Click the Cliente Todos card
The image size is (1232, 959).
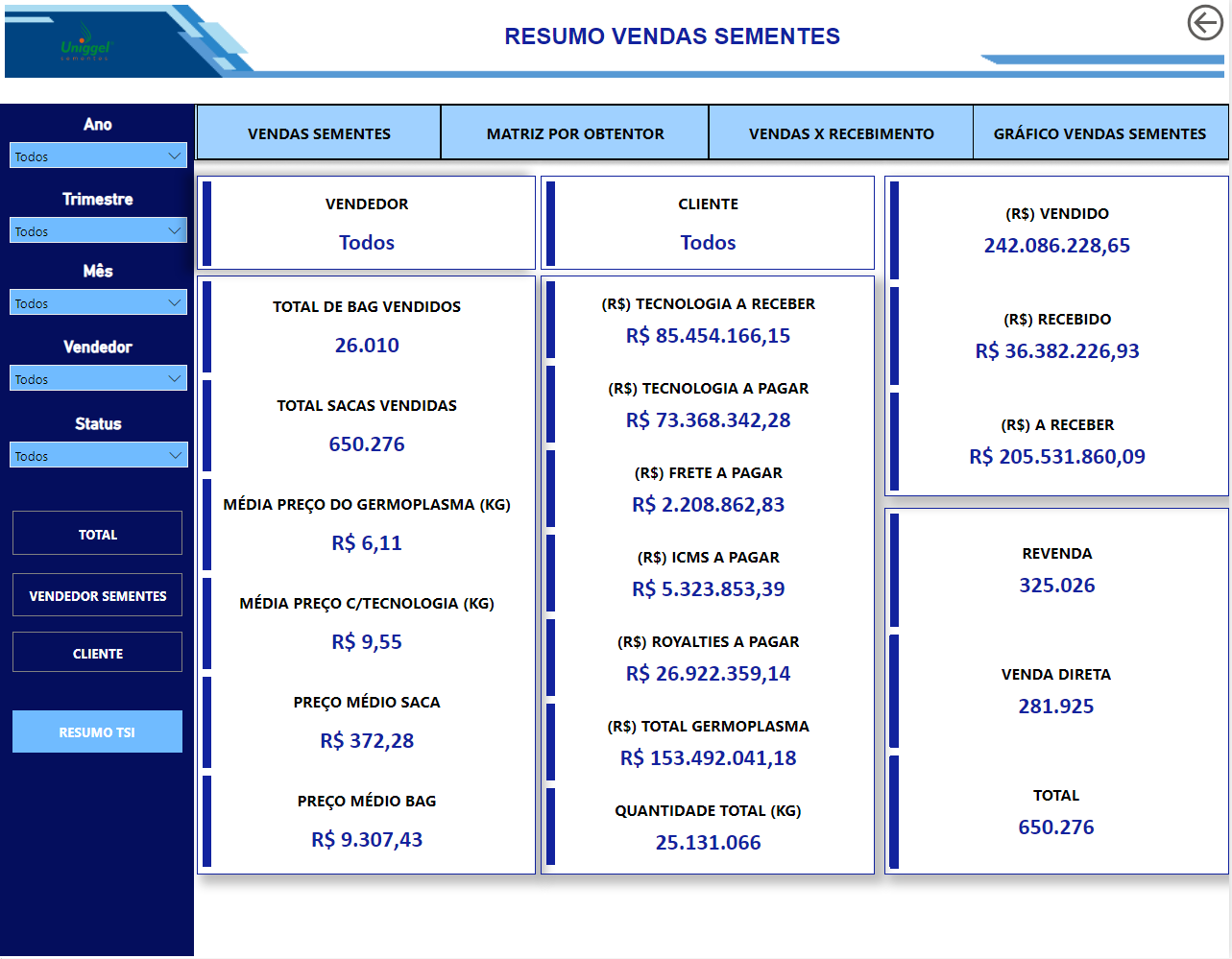click(x=708, y=223)
